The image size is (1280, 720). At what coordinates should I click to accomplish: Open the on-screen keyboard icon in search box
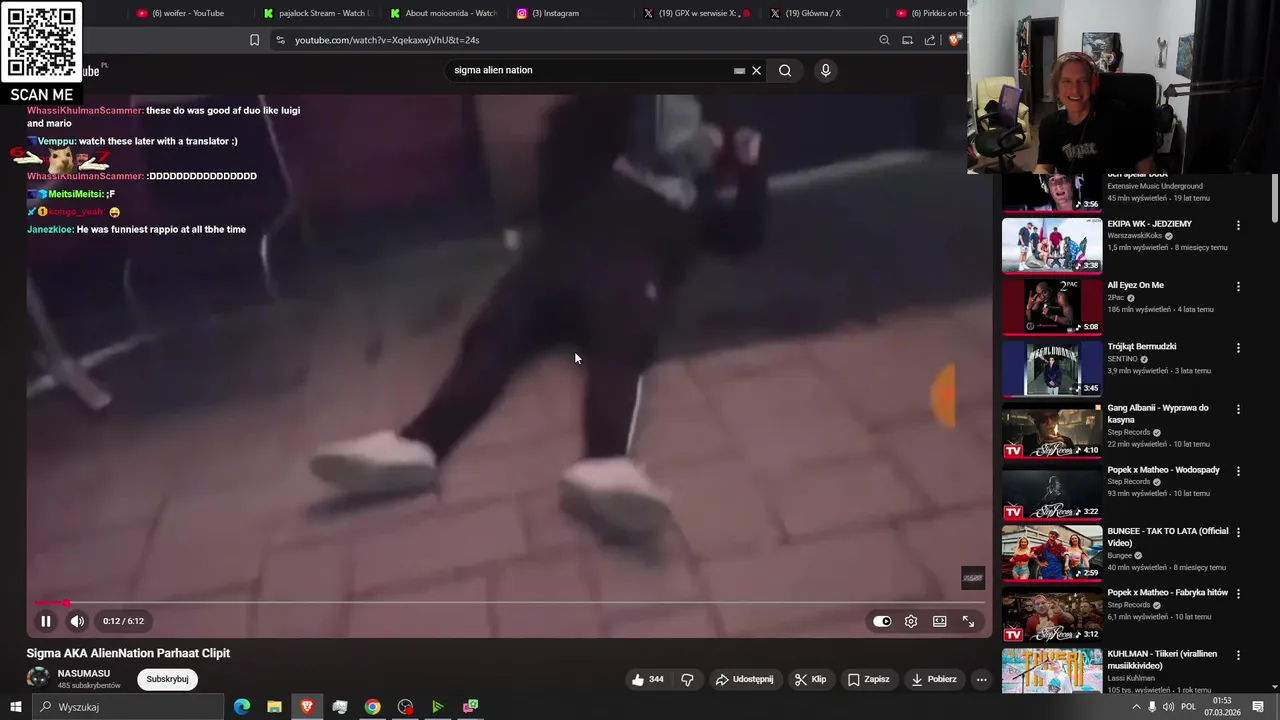click(739, 70)
